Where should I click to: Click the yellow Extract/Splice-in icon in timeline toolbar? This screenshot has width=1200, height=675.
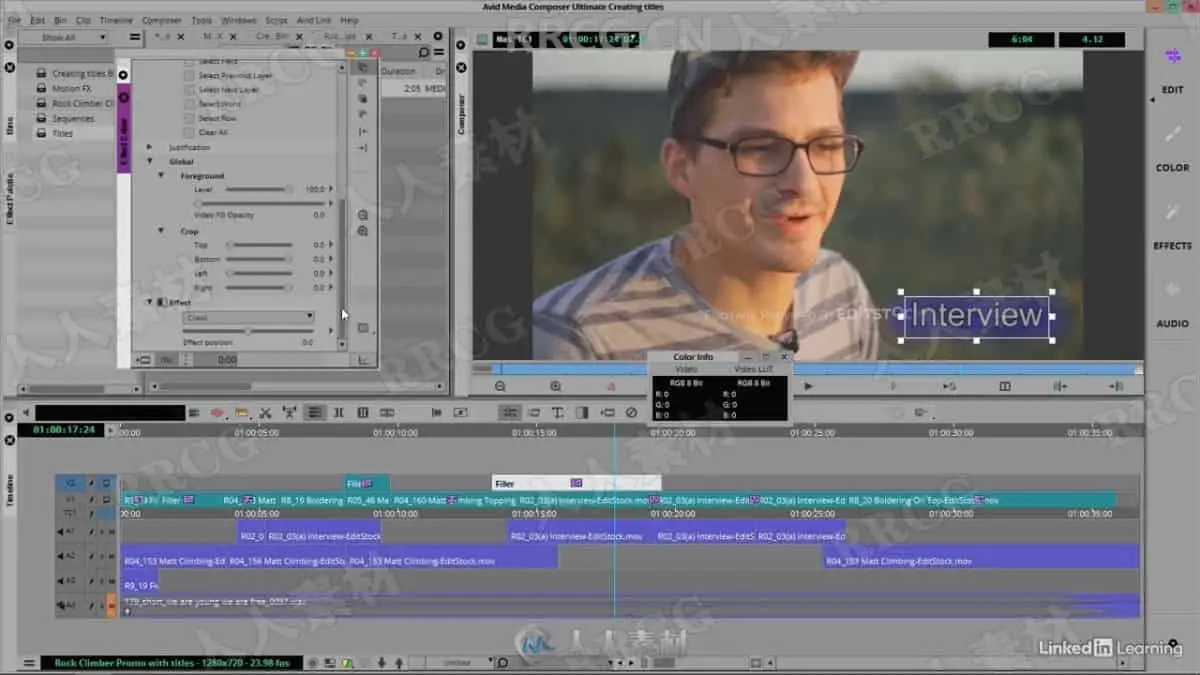(x=242, y=412)
